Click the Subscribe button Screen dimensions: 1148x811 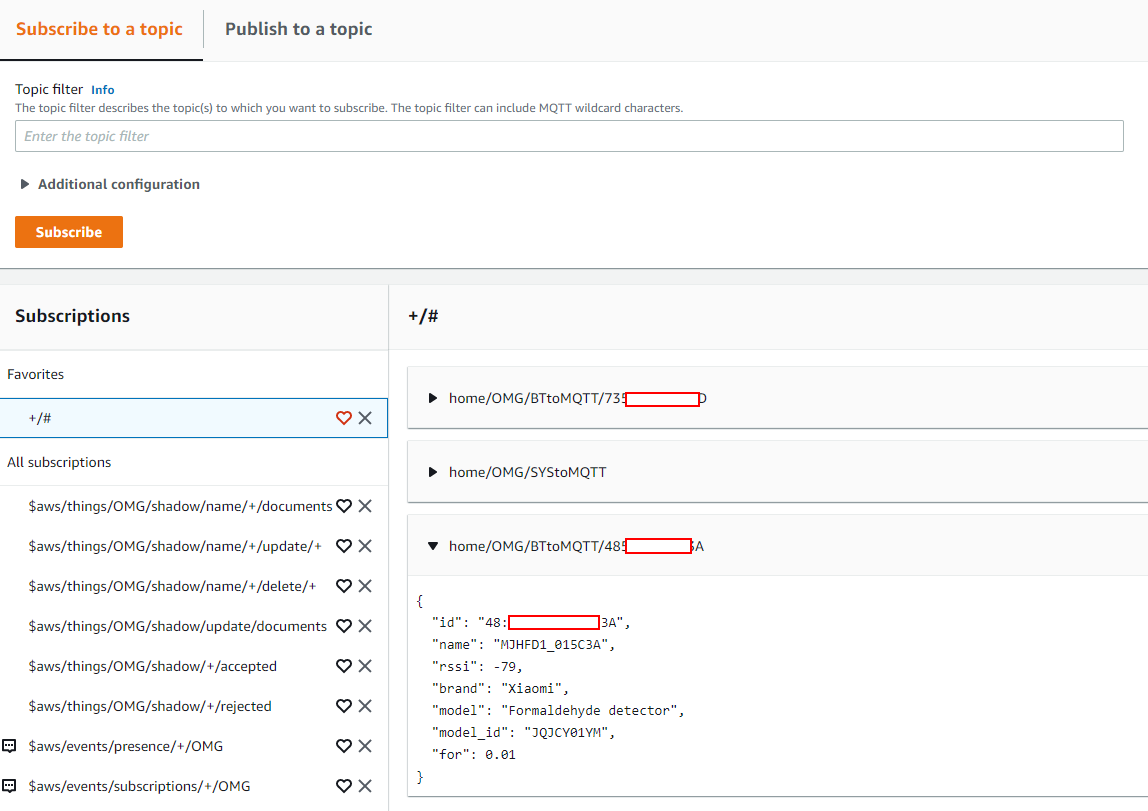[x=68, y=232]
